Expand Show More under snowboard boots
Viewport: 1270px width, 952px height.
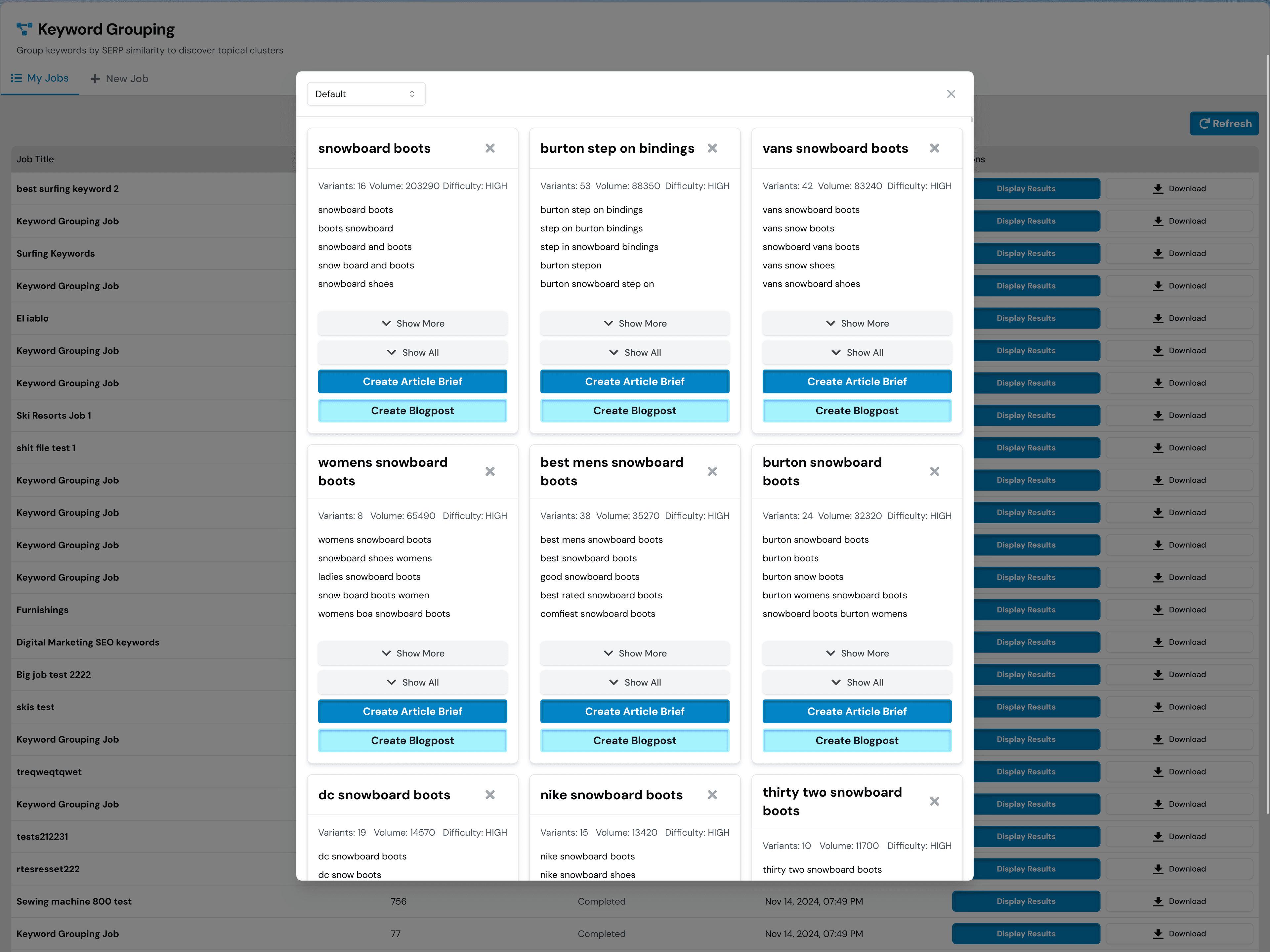tap(412, 324)
